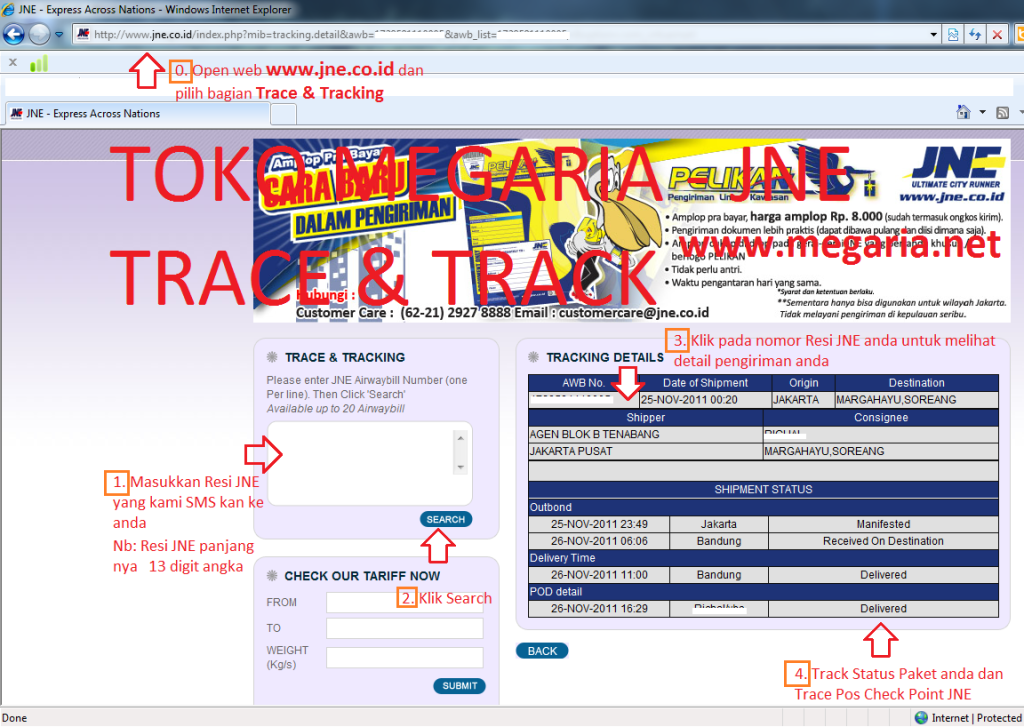Select the URL in the address bar
The image size is (1024, 727).
click(x=331, y=34)
